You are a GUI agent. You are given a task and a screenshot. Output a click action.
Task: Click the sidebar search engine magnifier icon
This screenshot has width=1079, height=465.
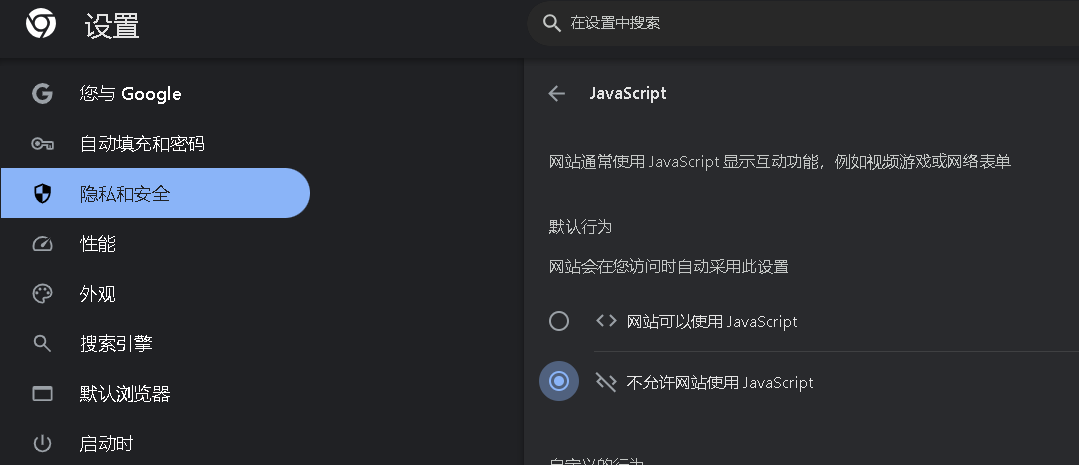(43, 344)
